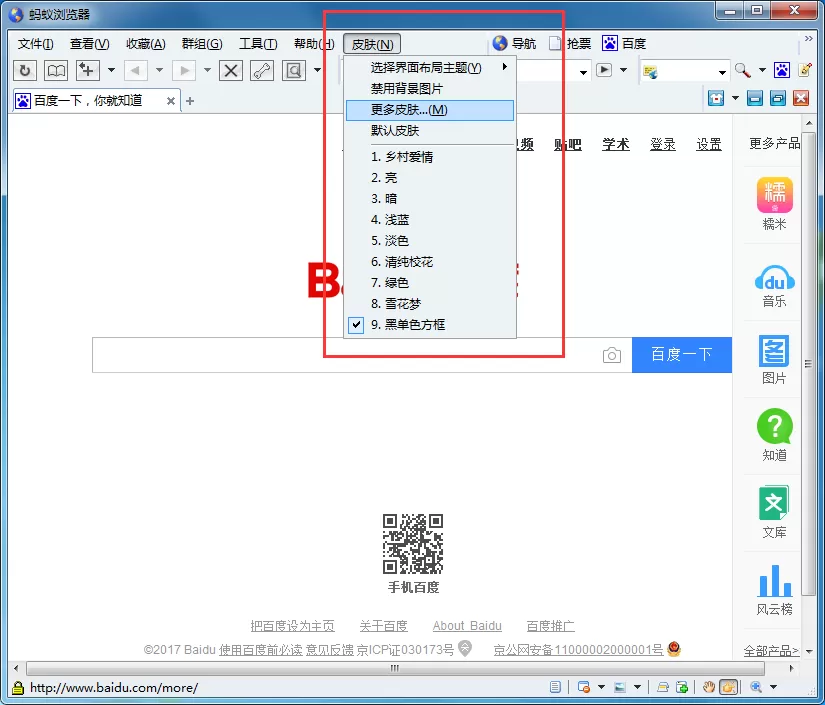Click the status bar zoom magnifier icon
The width and height of the screenshot is (825, 705).
[756, 687]
